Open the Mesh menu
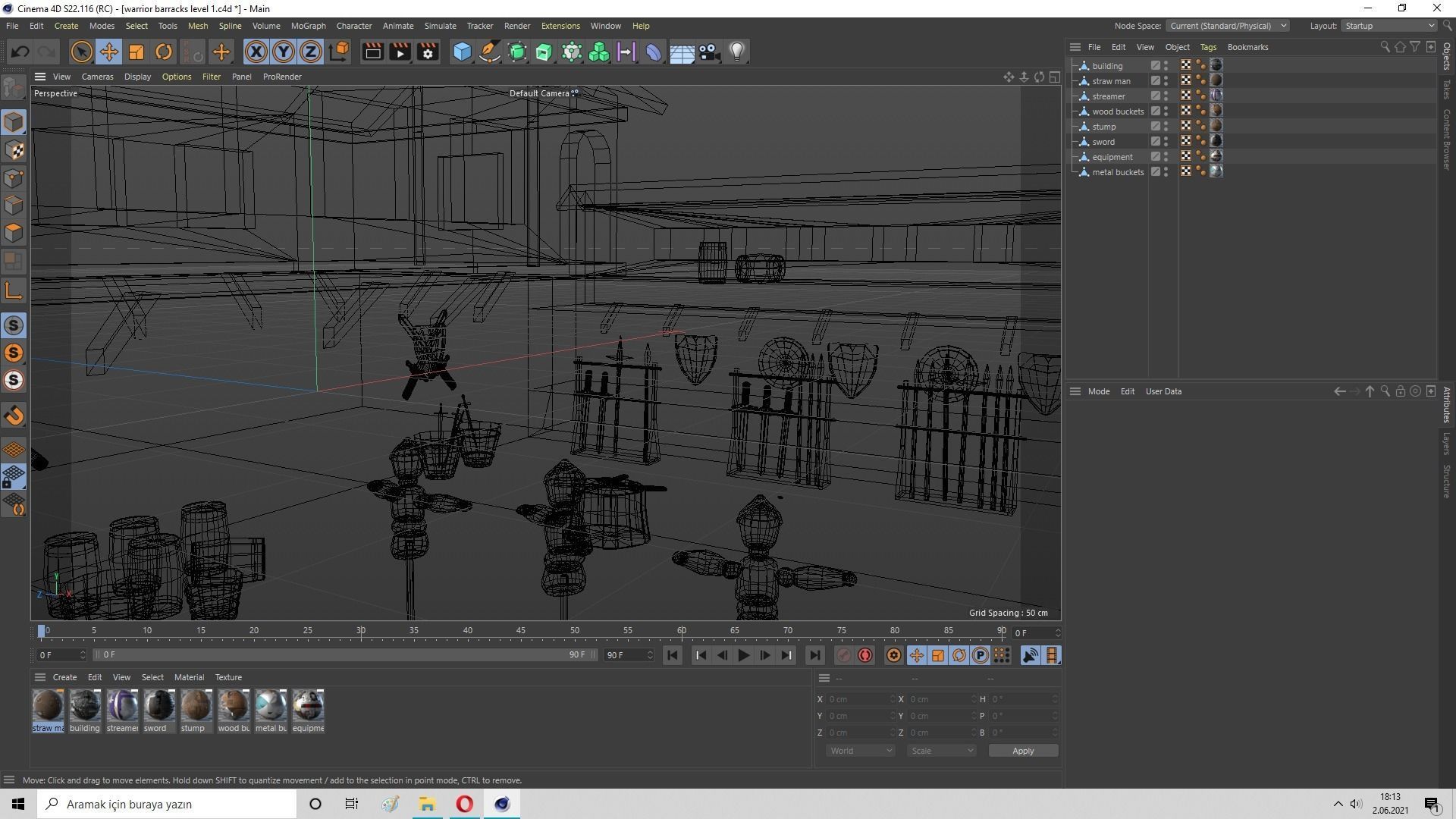The image size is (1456, 819). [x=198, y=26]
